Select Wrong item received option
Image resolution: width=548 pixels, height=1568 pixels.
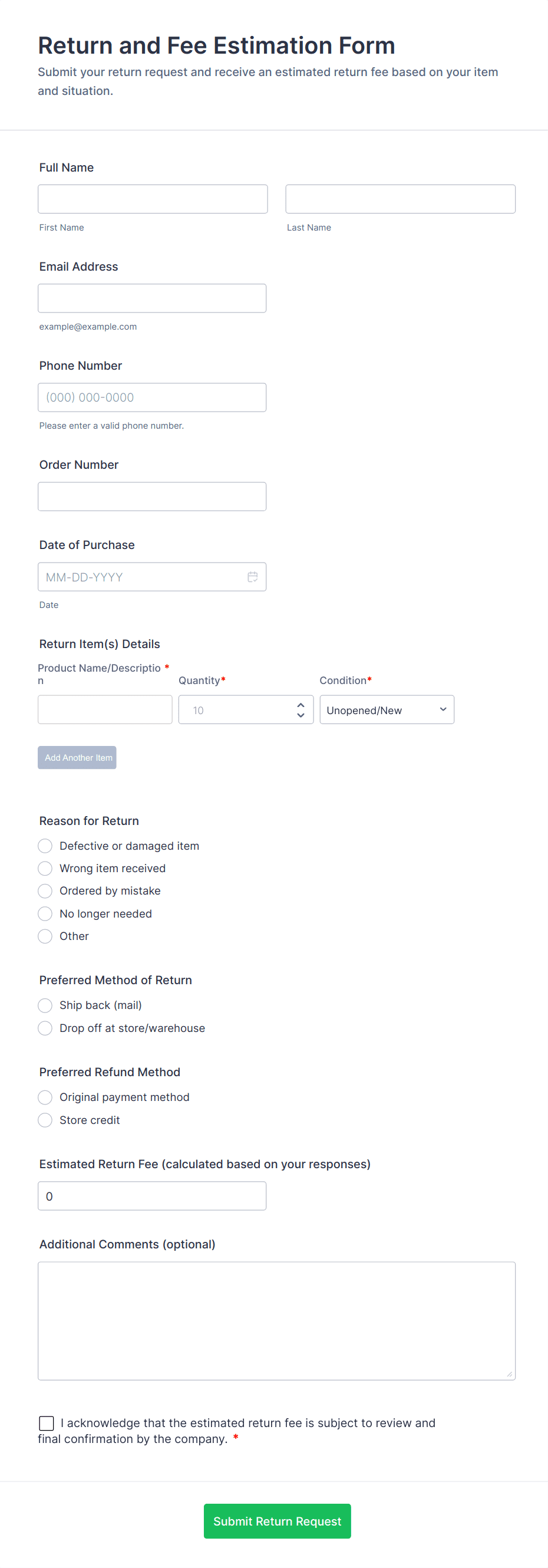click(x=45, y=868)
